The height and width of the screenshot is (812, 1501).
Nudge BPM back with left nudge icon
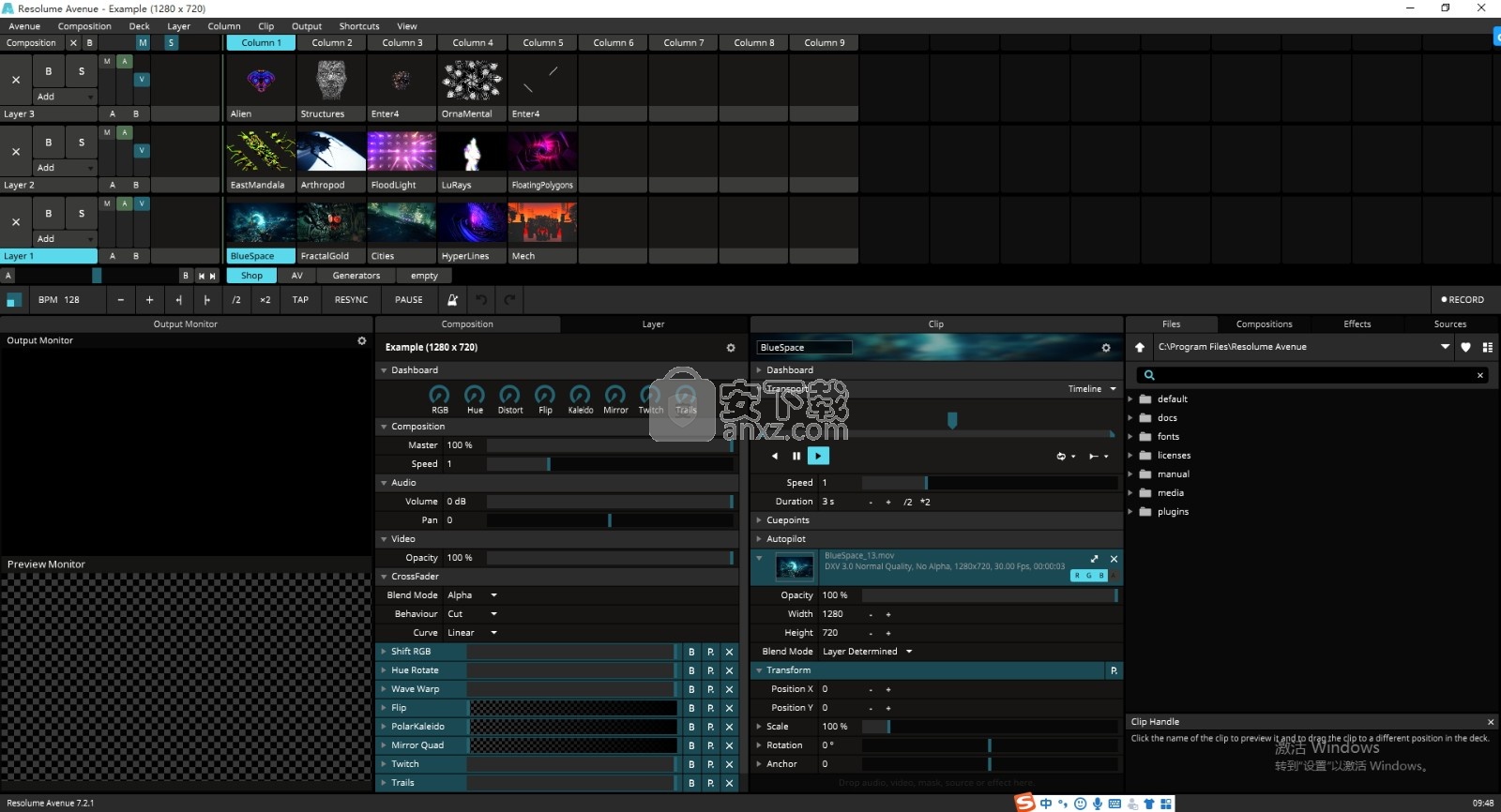(178, 300)
